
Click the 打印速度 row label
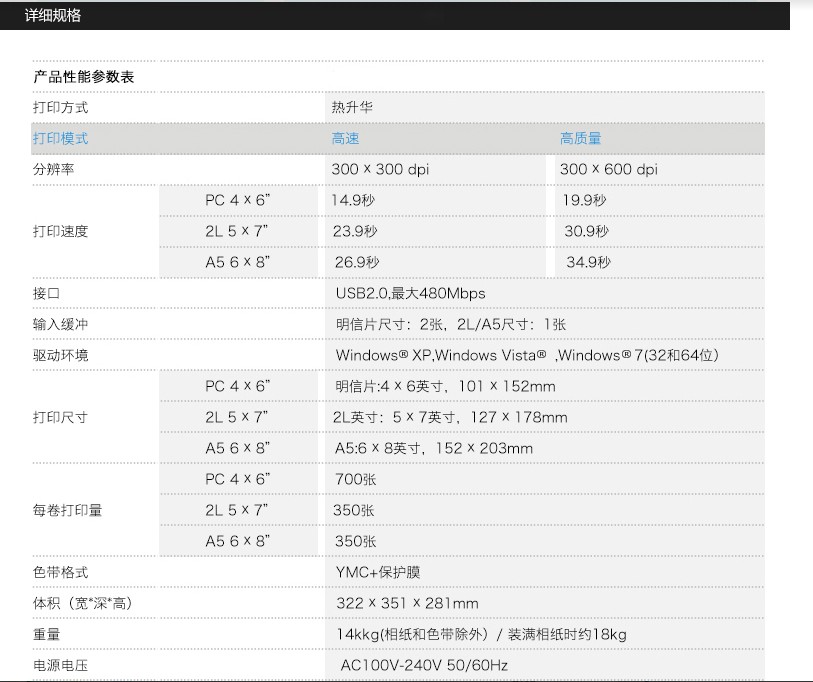(60, 232)
